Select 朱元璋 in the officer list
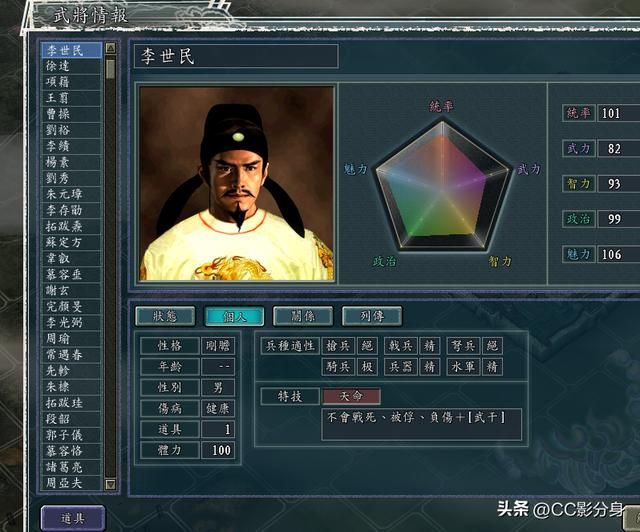This screenshot has height=532, width=640. pyautogui.click(x=71, y=194)
